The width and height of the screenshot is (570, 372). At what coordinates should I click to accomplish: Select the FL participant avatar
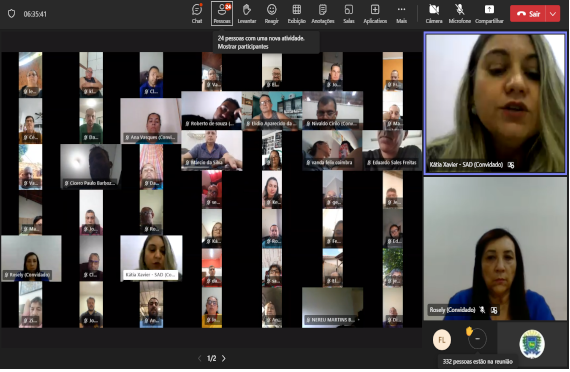(x=442, y=340)
